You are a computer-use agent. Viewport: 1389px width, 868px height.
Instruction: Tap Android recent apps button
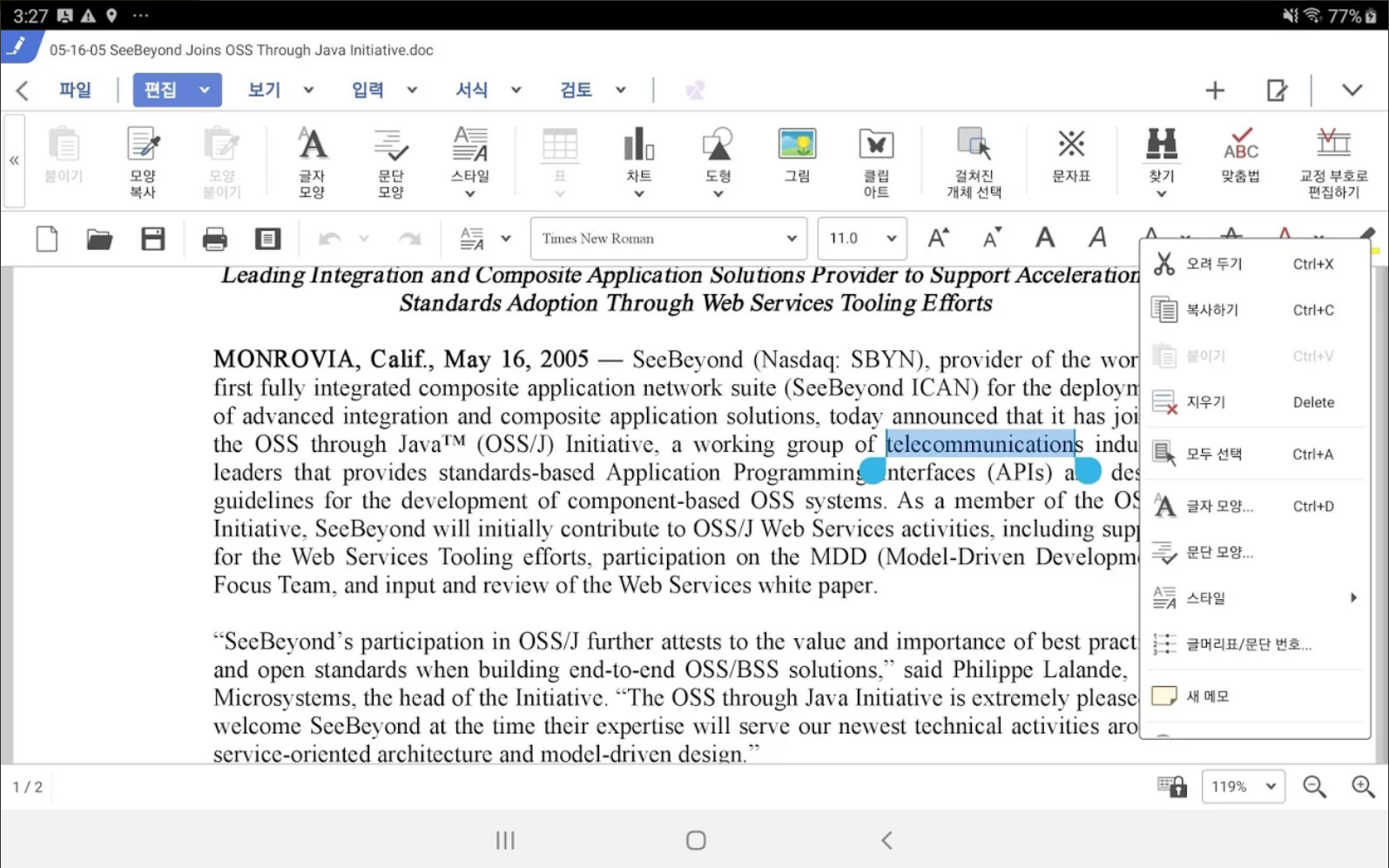click(x=505, y=840)
